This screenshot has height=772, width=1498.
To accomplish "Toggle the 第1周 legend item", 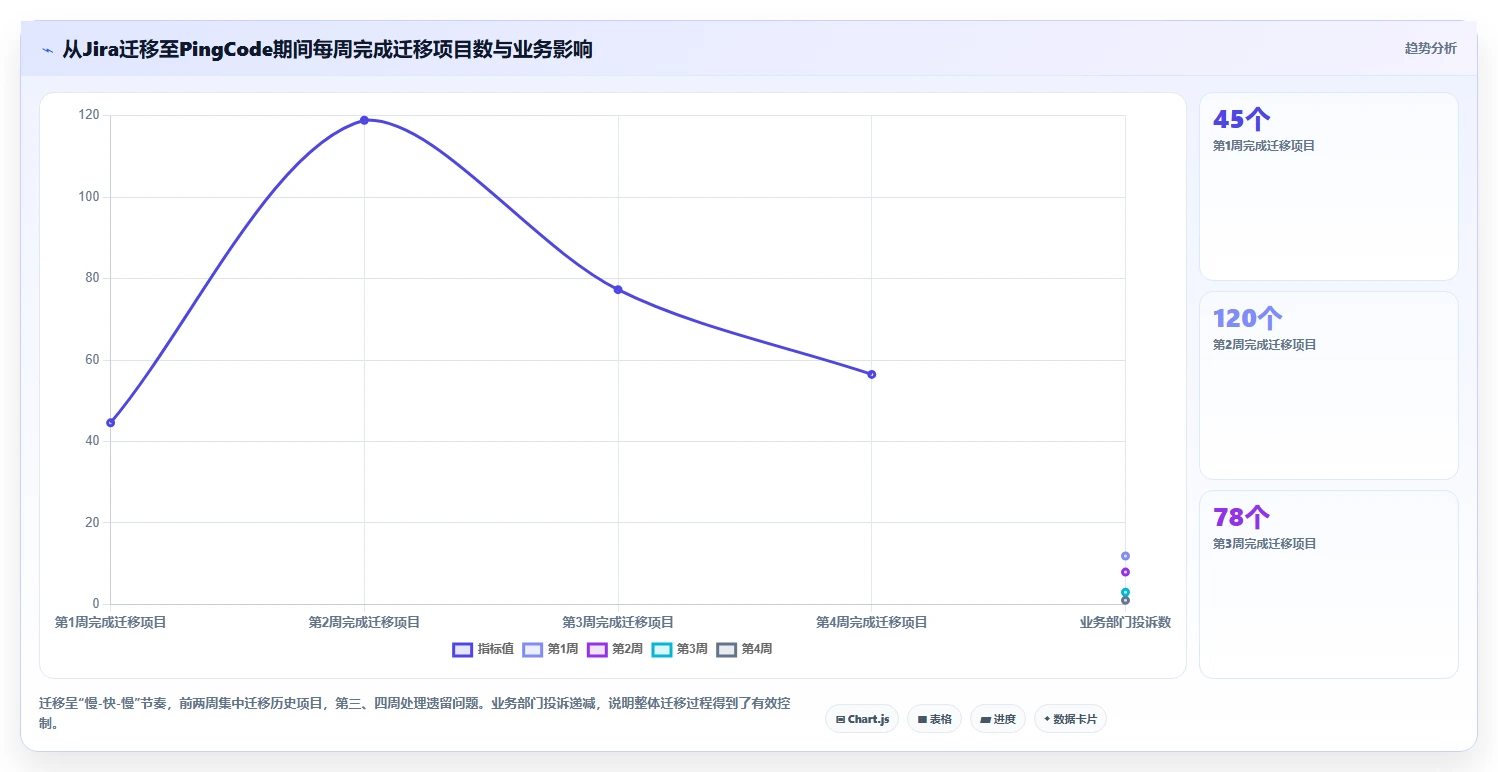I will point(551,649).
